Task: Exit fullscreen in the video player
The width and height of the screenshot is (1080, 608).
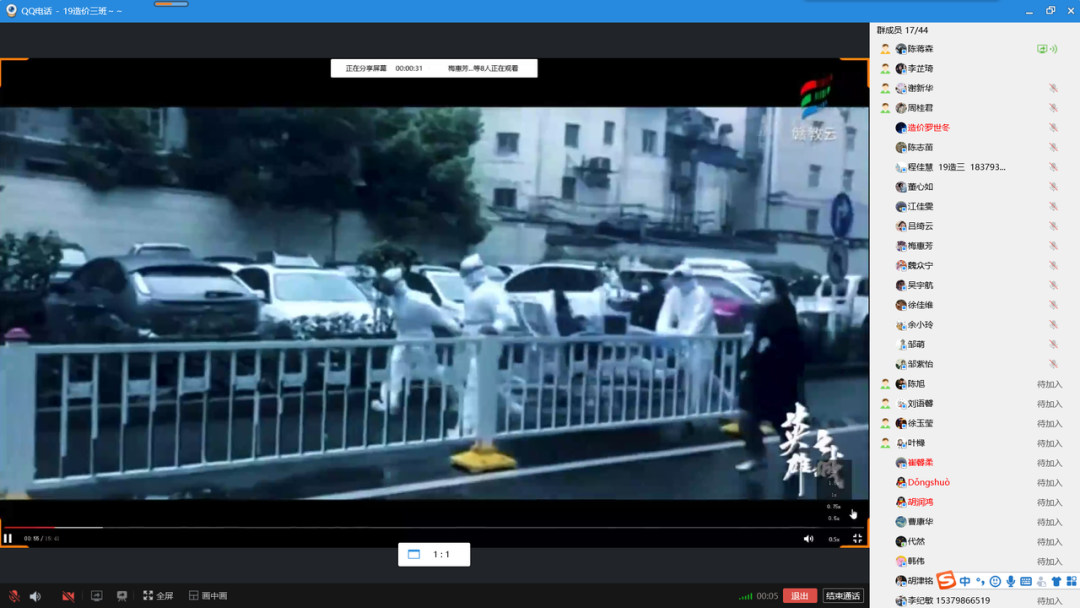Action: click(857, 539)
